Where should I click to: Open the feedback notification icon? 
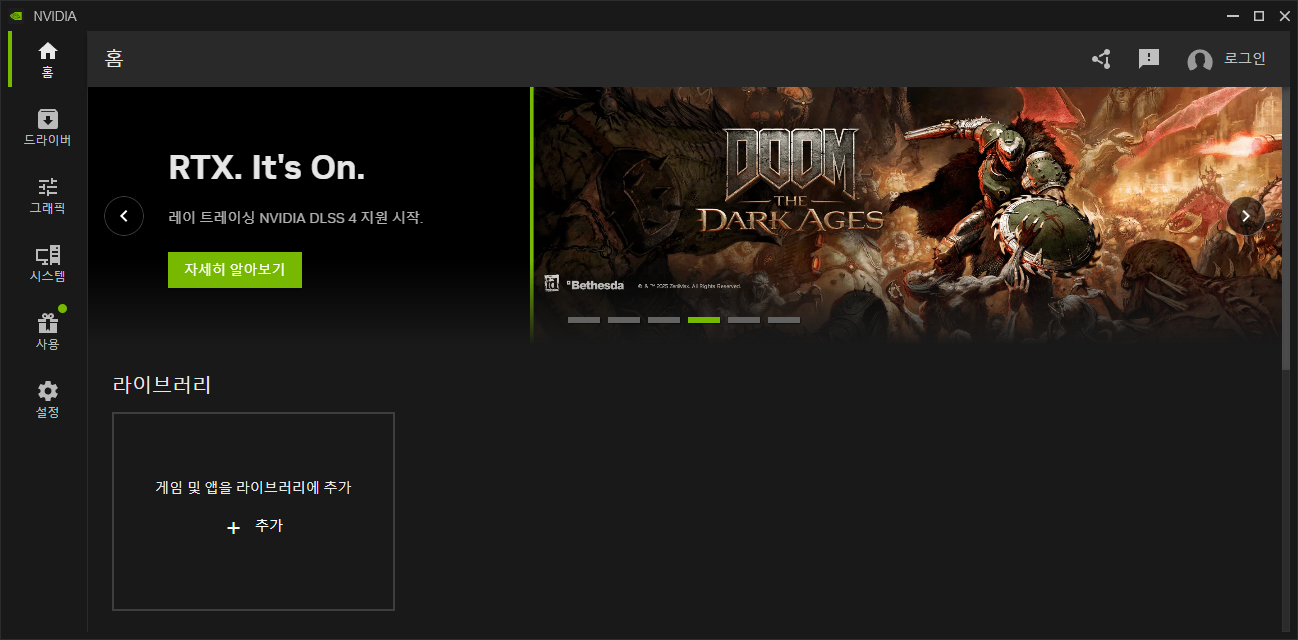(x=1149, y=59)
